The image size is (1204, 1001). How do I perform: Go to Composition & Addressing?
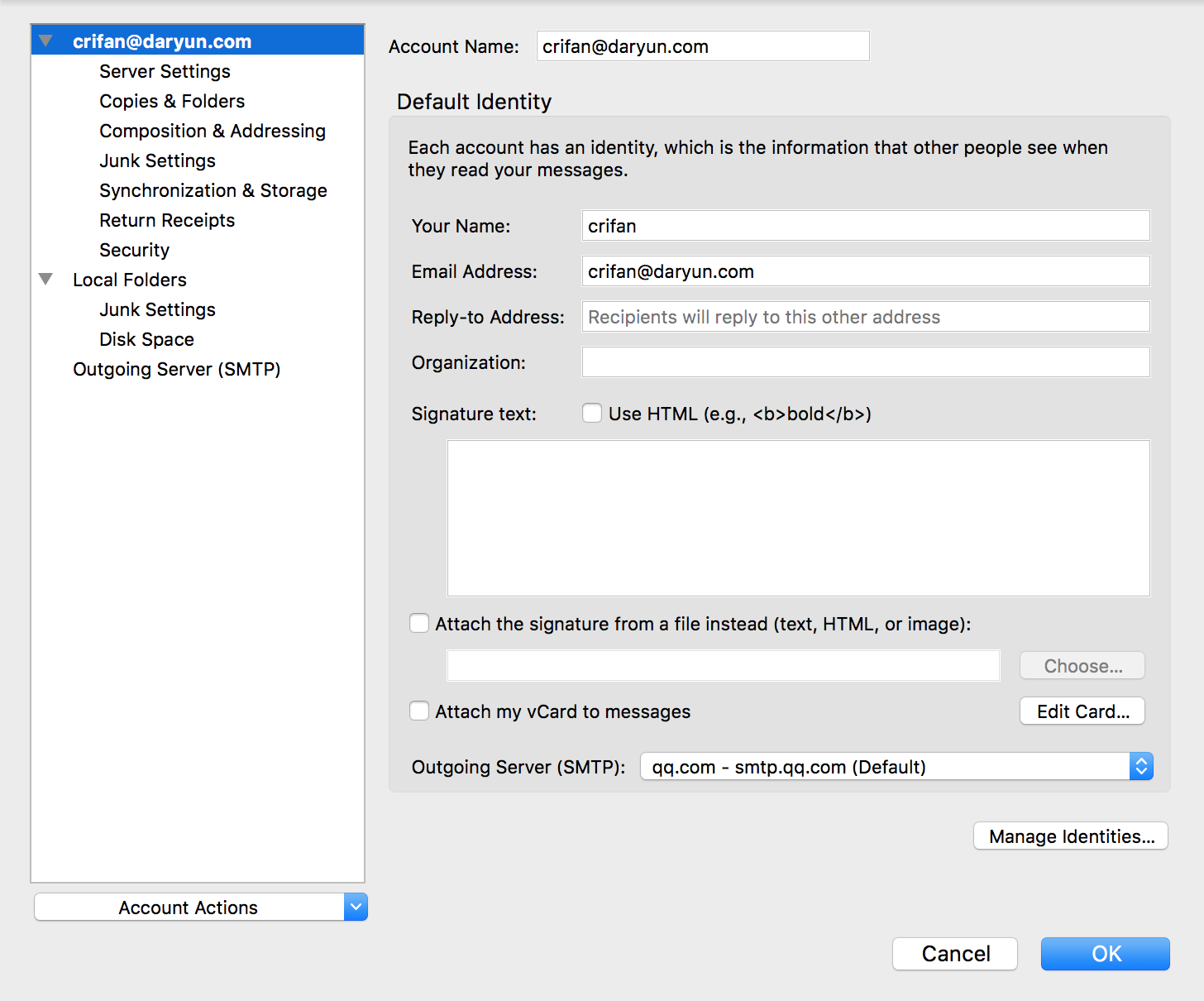(x=213, y=131)
